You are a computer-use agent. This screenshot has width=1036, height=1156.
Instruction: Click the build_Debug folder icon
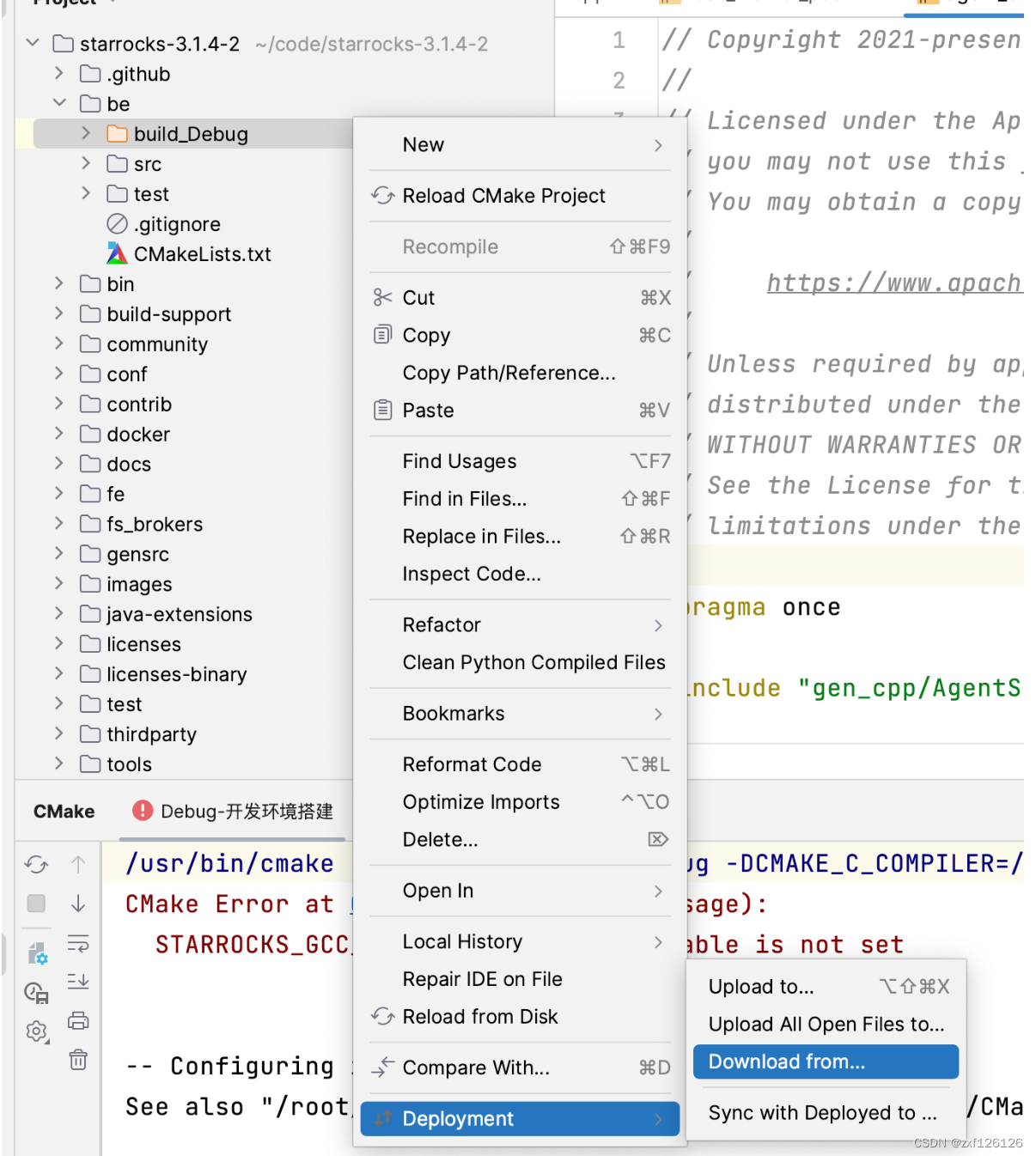tap(117, 134)
